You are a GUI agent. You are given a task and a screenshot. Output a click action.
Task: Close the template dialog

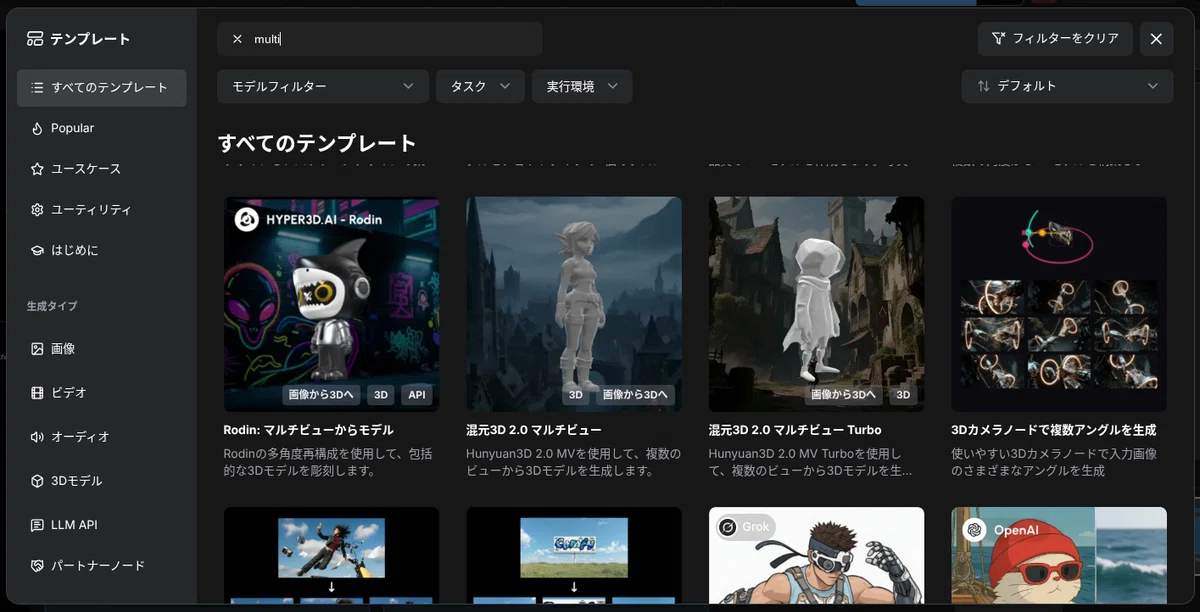pos(1156,39)
